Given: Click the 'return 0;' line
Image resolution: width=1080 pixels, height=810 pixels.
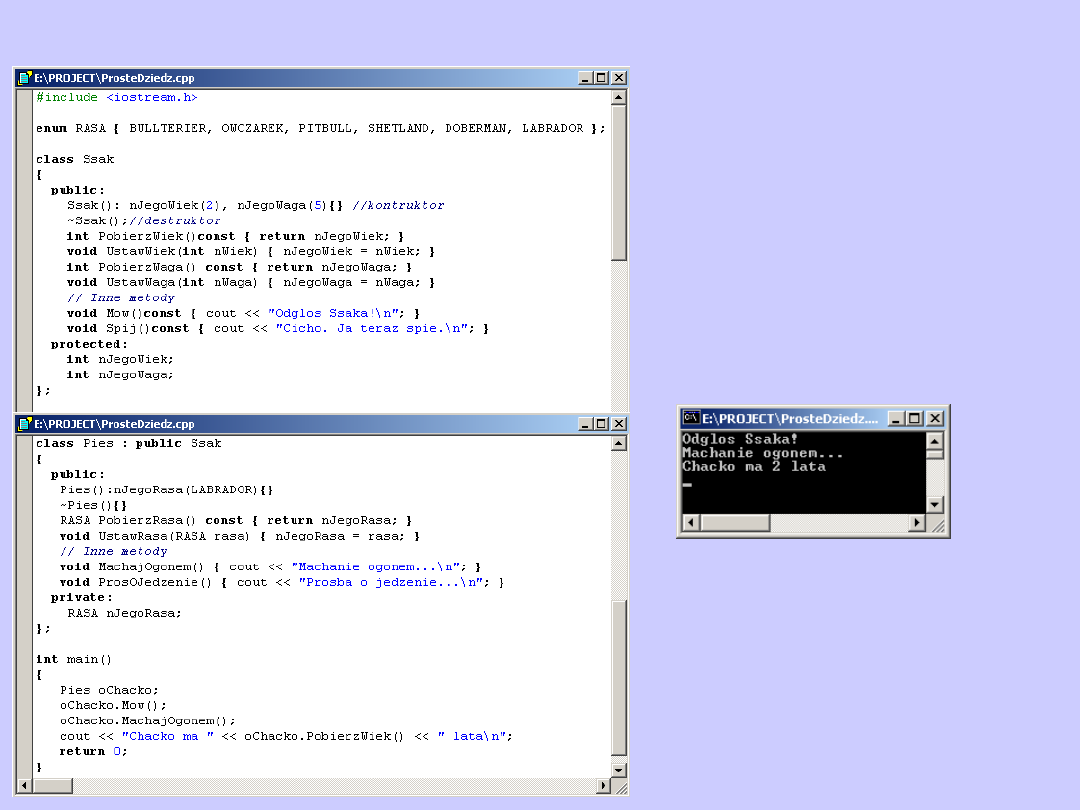Looking at the screenshot, I should [94, 751].
